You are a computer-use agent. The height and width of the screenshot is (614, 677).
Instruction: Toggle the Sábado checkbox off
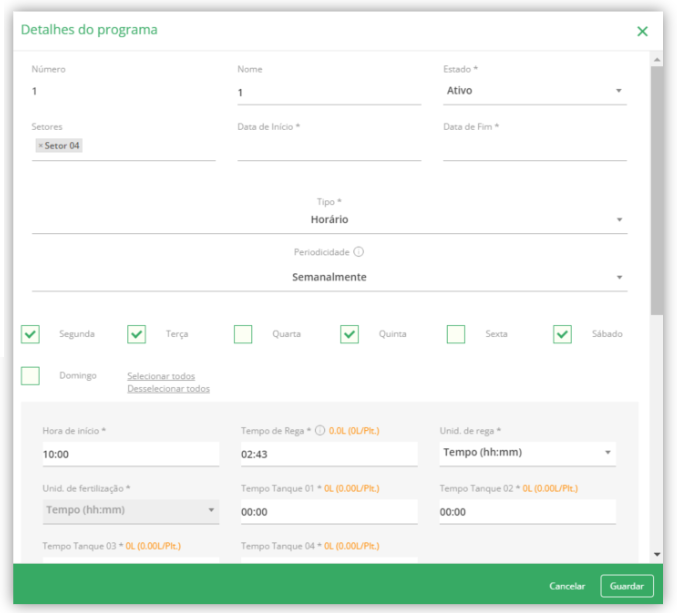click(562, 334)
